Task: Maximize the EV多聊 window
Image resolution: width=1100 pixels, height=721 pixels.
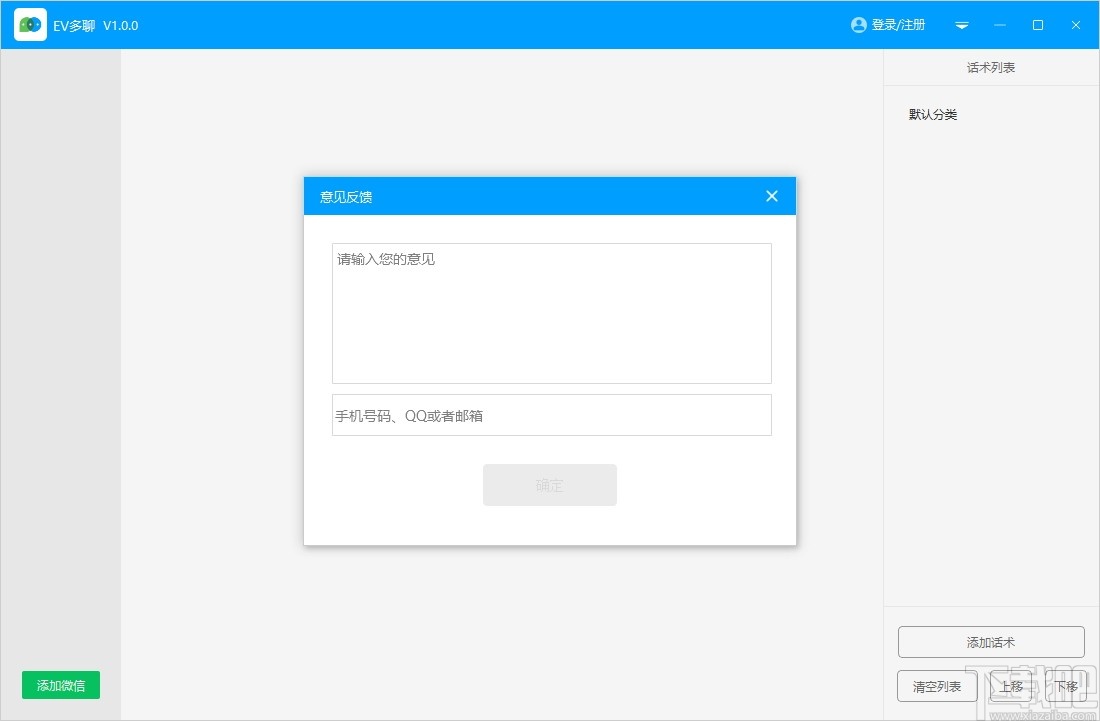Action: (x=1038, y=25)
